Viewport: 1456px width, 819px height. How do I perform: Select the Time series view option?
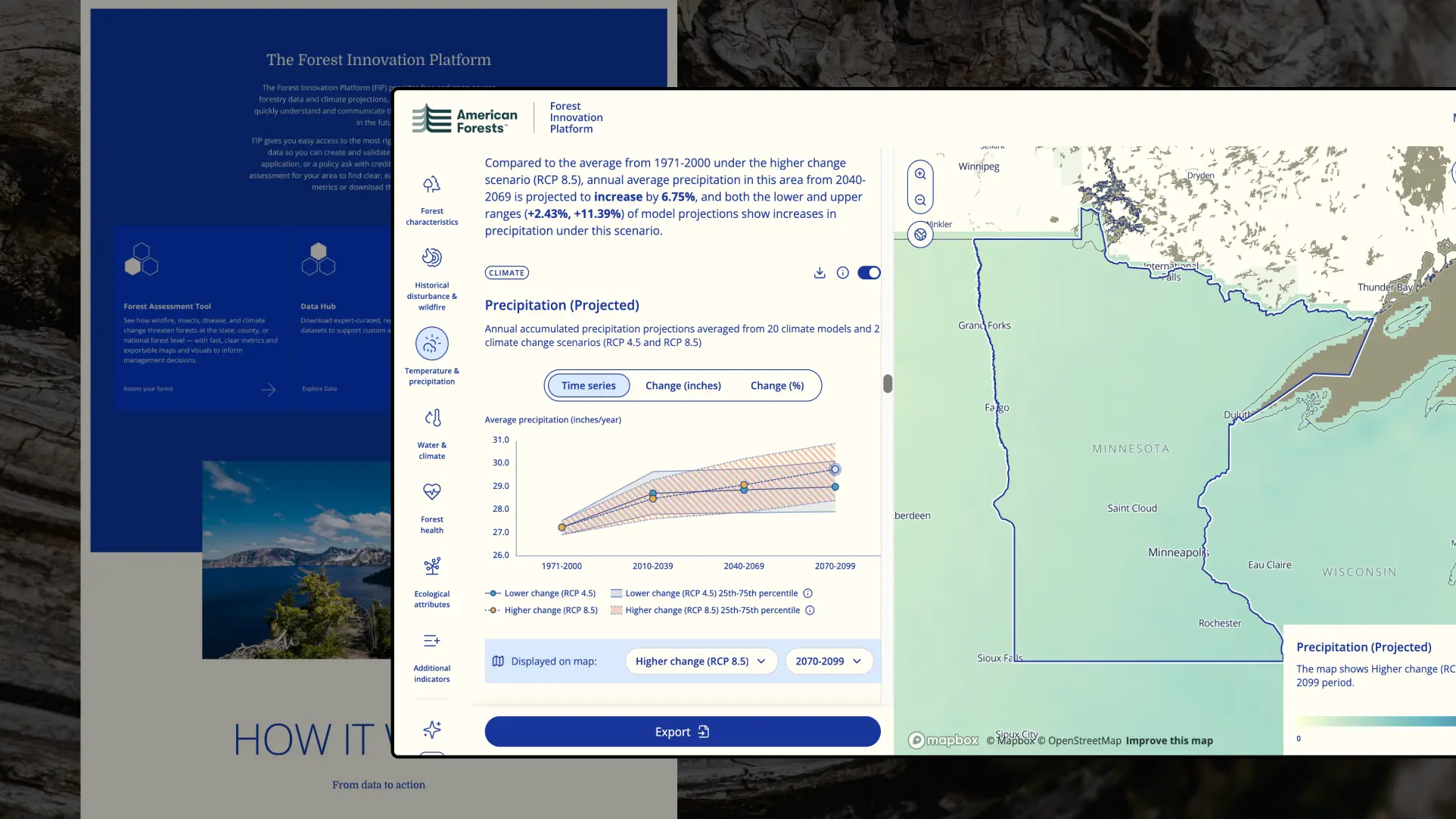[589, 385]
